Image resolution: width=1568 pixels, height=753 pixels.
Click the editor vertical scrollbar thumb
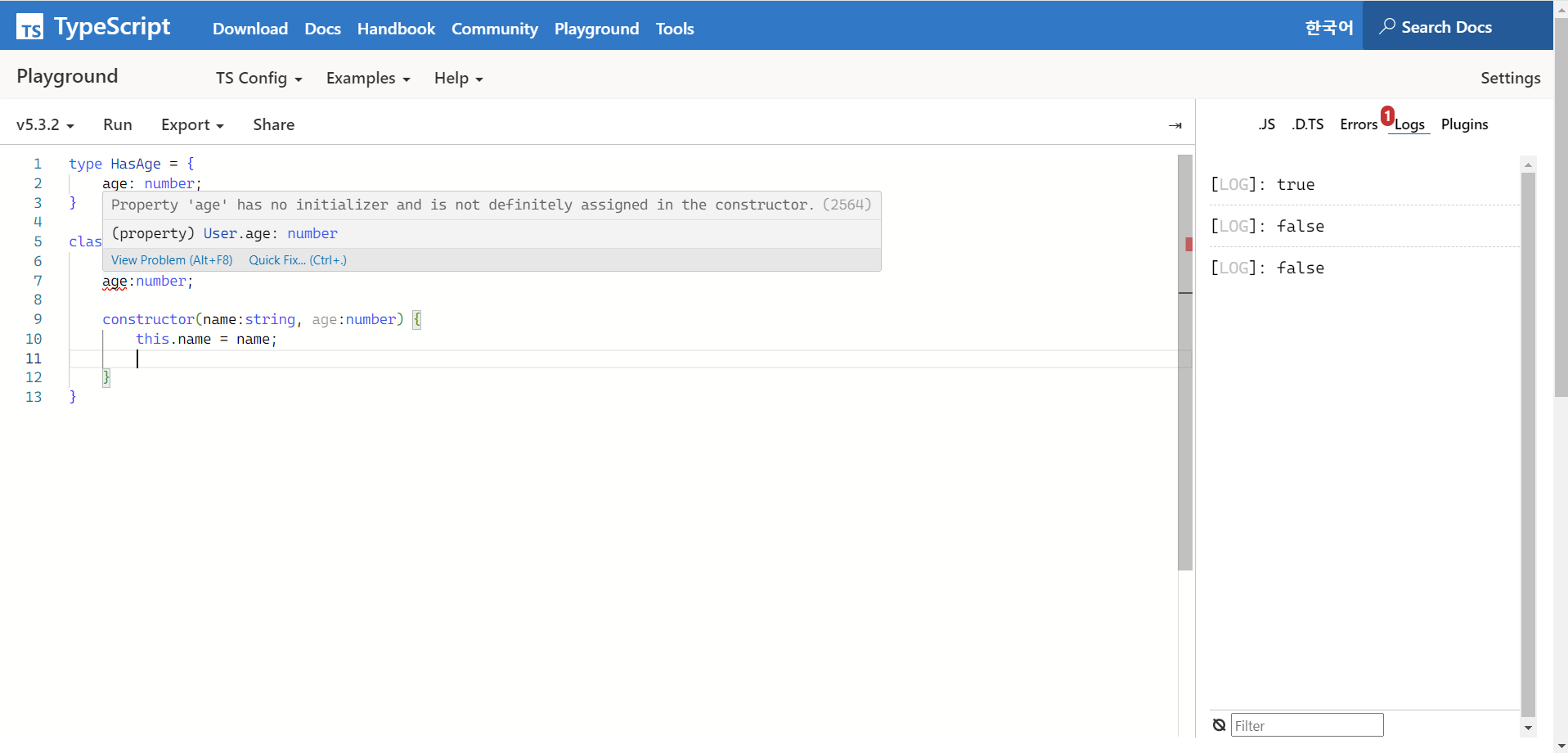coord(1185,362)
